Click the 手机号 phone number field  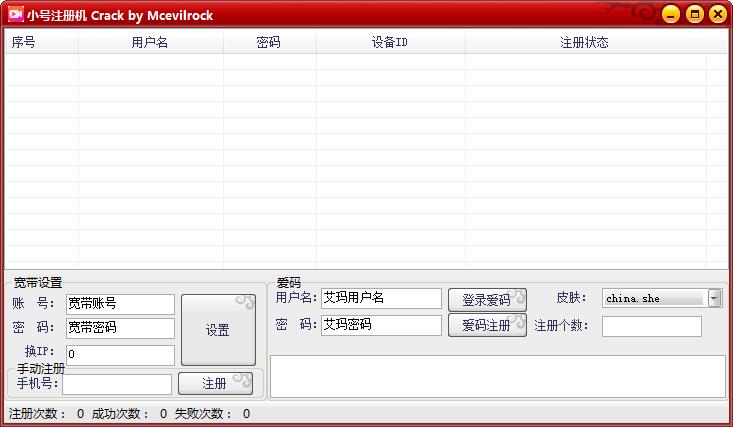[116, 384]
